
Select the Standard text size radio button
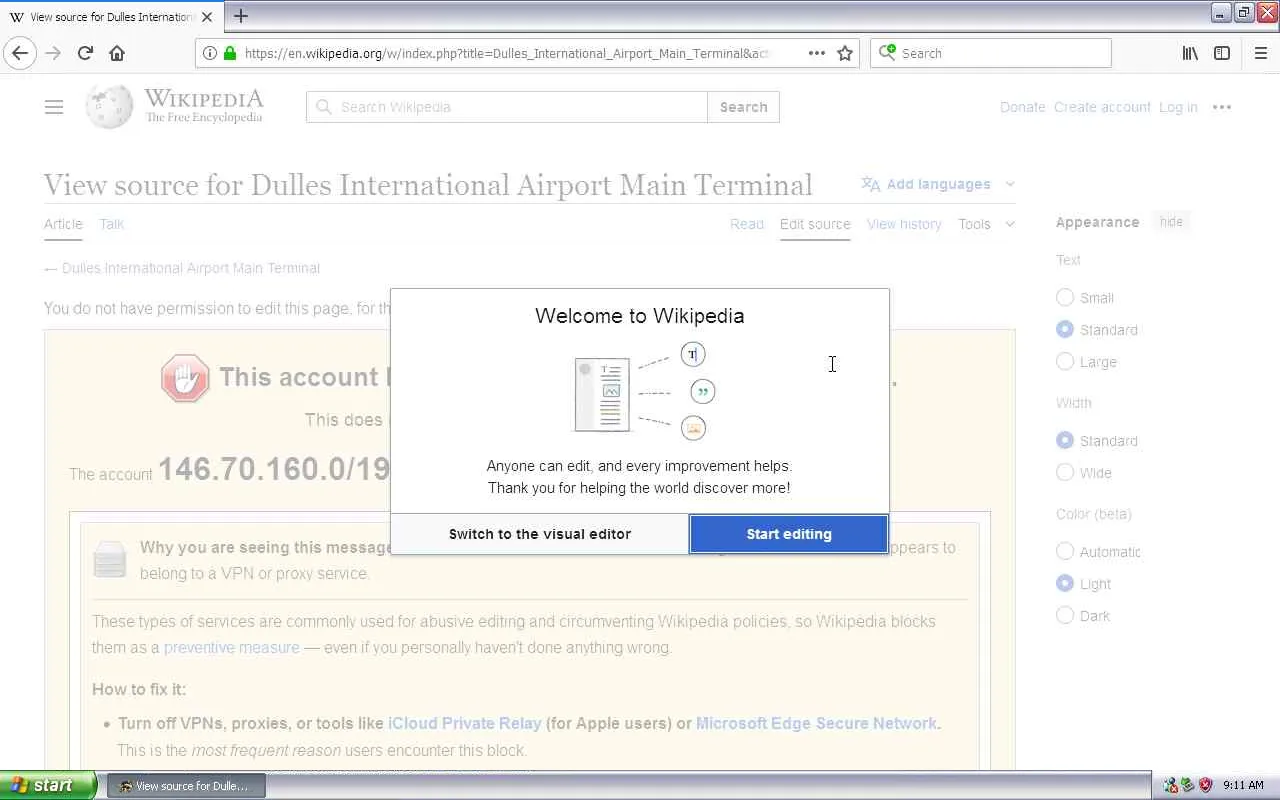pyautogui.click(x=1065, y=329)
